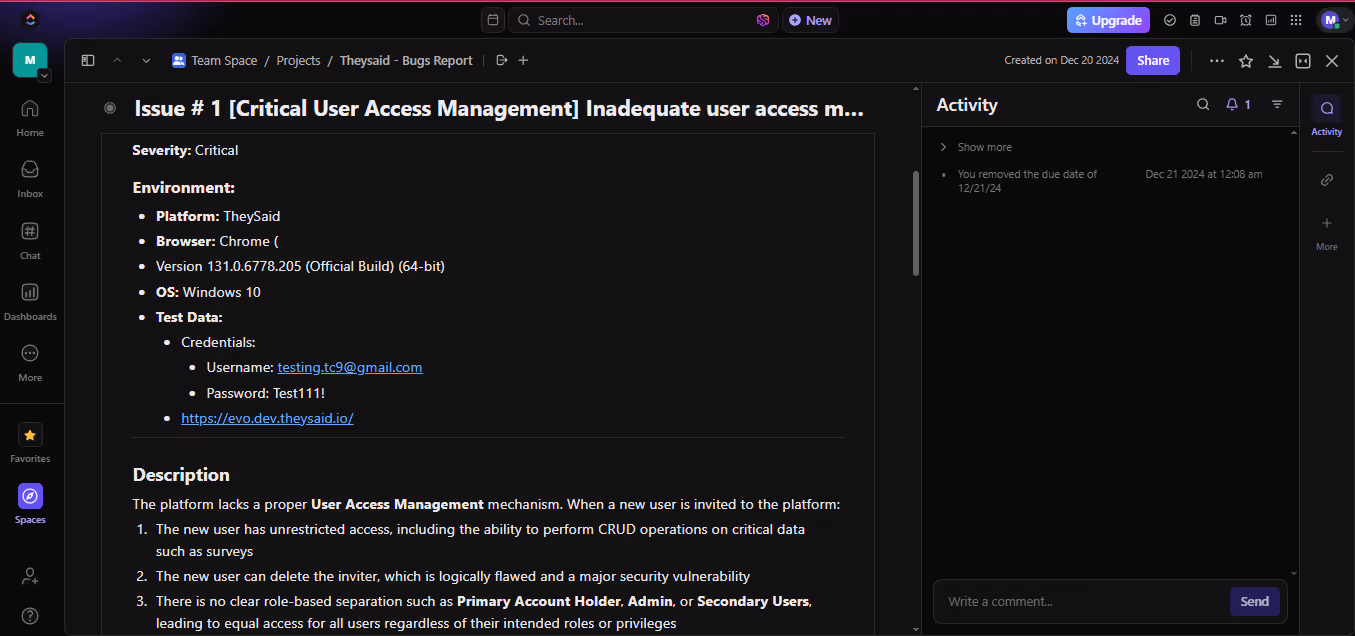This screenshot has height=636, width=1355.
Task: Open Inbox in the left sidebar
Action: 30,179
